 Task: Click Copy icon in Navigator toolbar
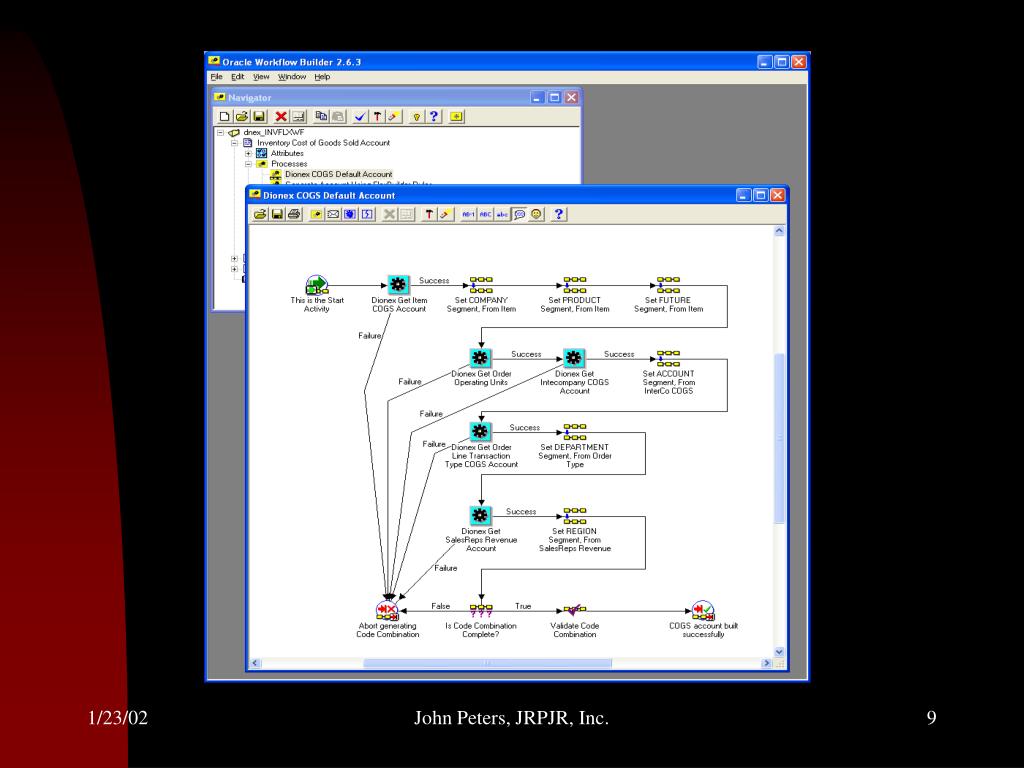click(x=321, y=116)
